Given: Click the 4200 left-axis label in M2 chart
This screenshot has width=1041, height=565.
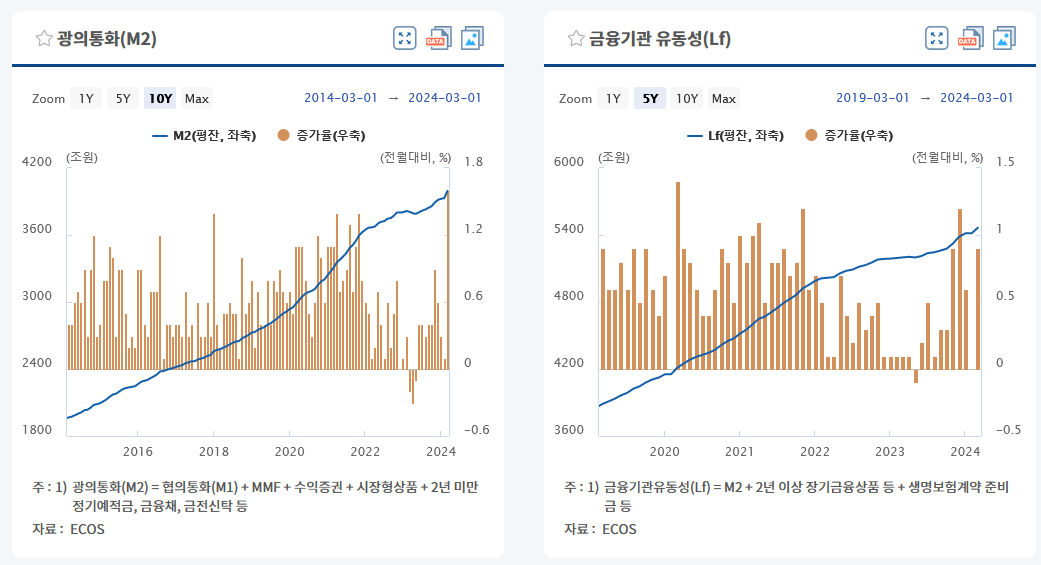Looking at the screenshot, I should click(x=37, y=162).
